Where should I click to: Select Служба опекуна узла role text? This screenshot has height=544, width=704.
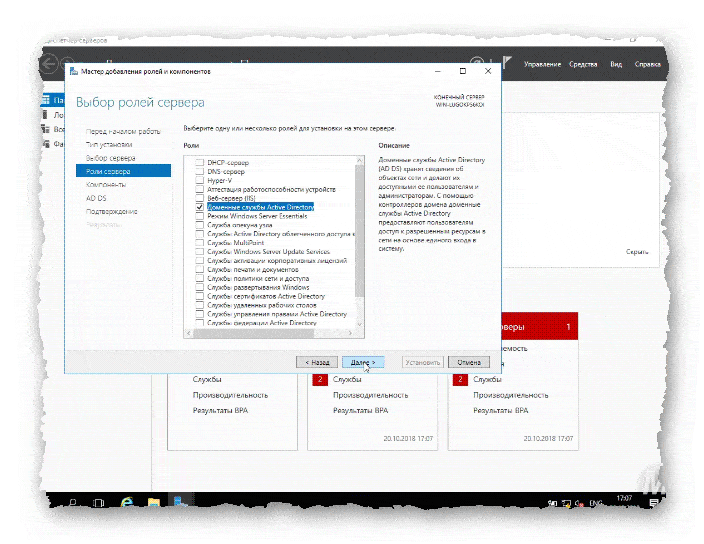click(x=239, y=225)
